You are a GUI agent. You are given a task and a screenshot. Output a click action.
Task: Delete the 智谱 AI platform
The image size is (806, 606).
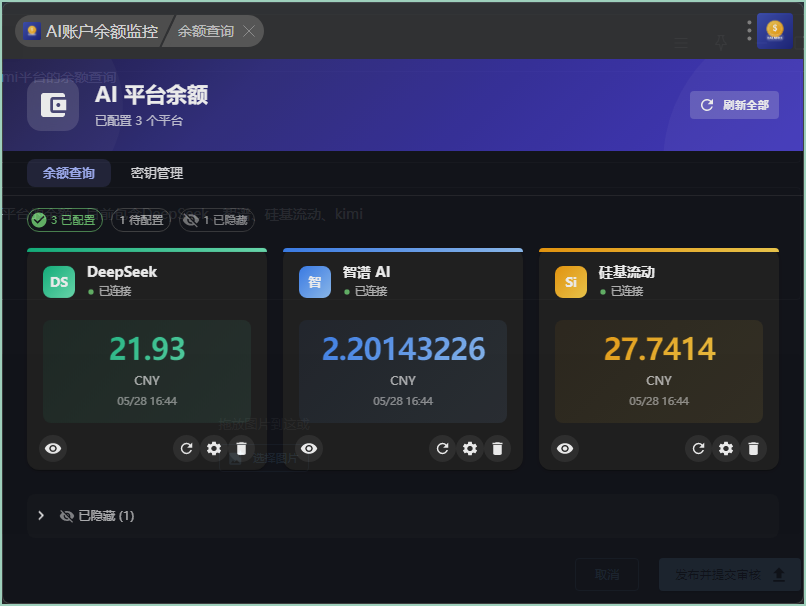(x=497, y=448)
